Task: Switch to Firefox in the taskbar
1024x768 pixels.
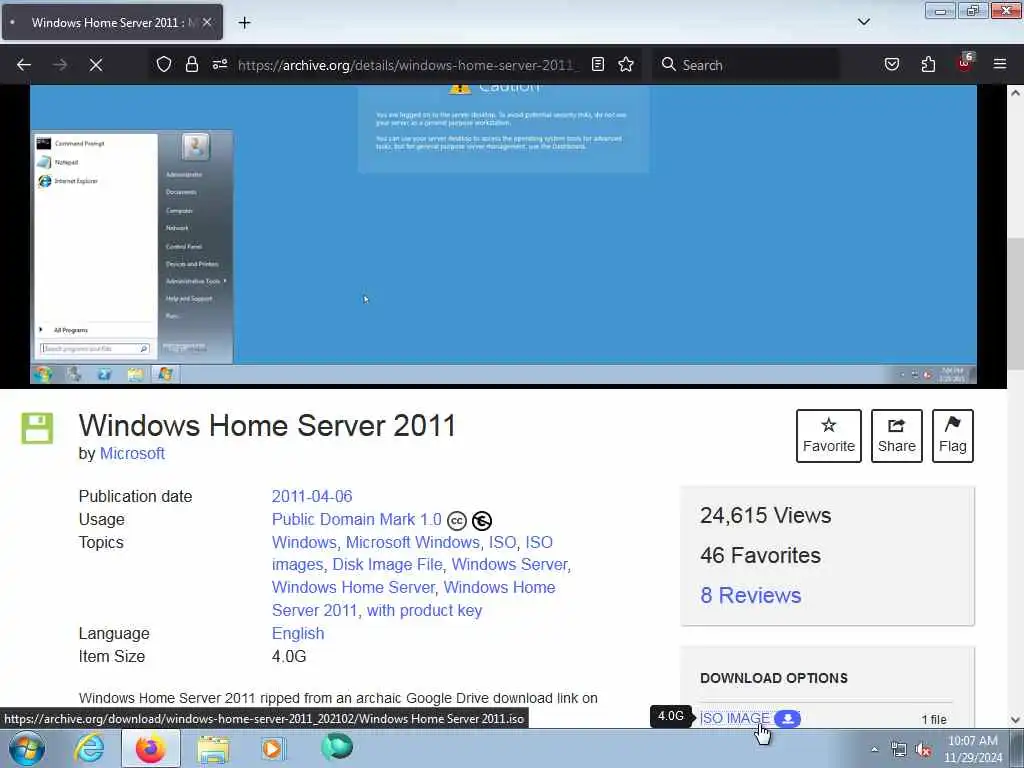Action: tap(151, 748)
